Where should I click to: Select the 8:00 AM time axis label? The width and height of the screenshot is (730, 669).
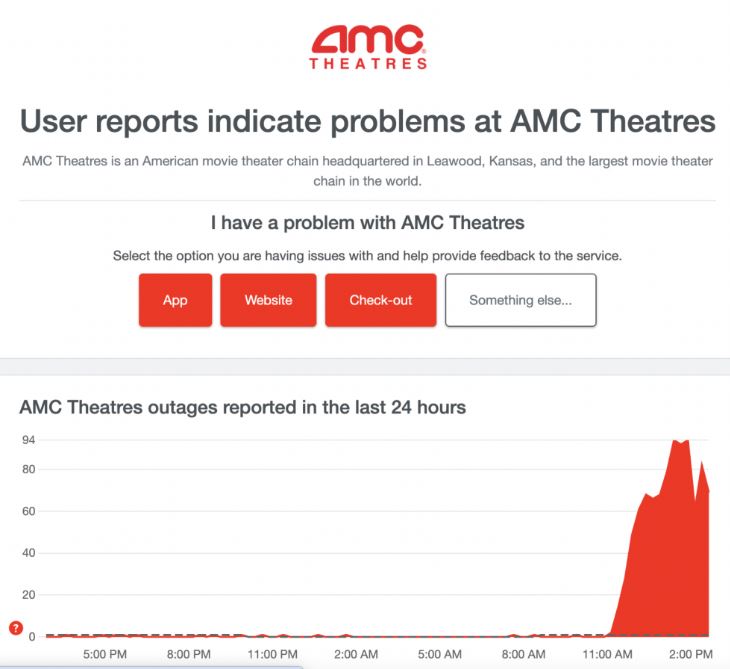coord(523,655)
